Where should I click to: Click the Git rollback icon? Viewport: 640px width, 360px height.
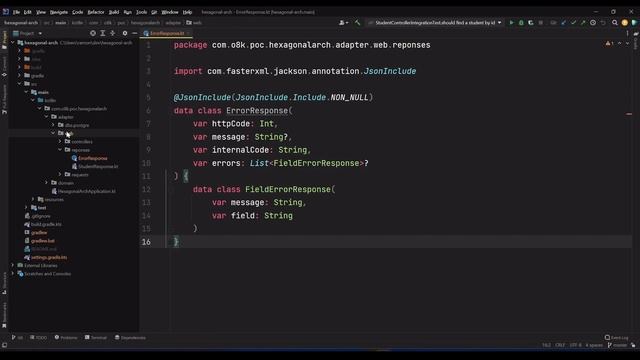[603, 23]
